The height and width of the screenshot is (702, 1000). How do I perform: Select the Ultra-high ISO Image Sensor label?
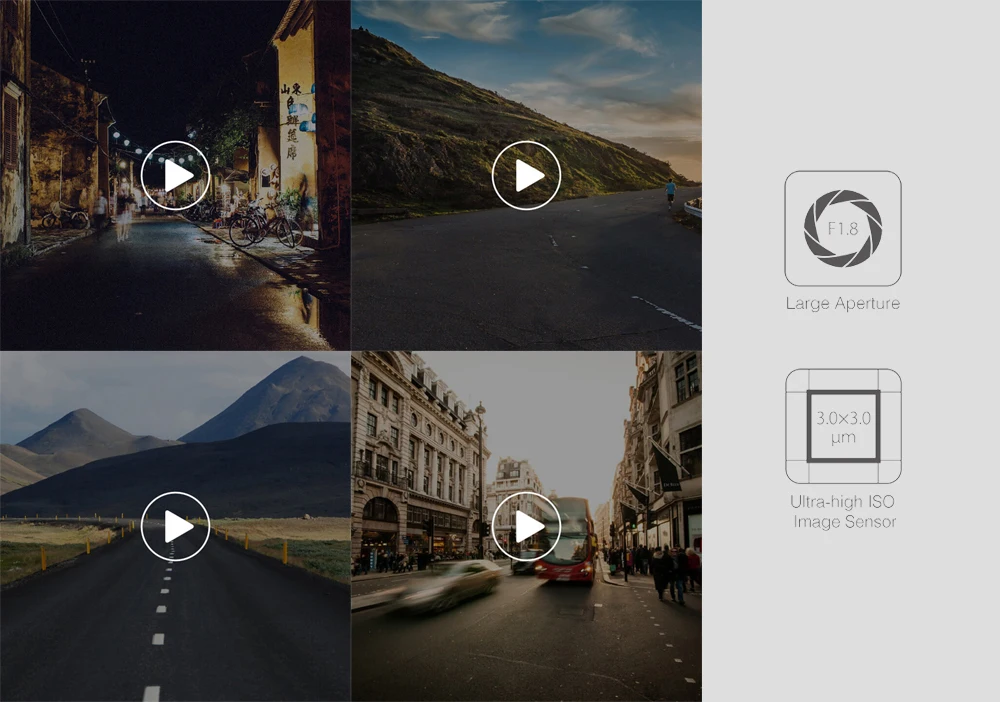(x=844, y=512)
